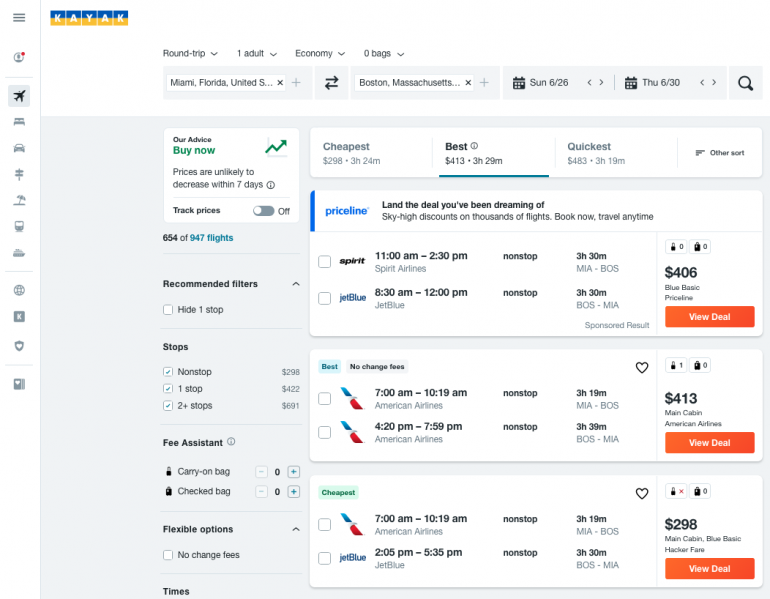
Task: Uncheck the Nonstop stops filter
Action: coord(168,372)
